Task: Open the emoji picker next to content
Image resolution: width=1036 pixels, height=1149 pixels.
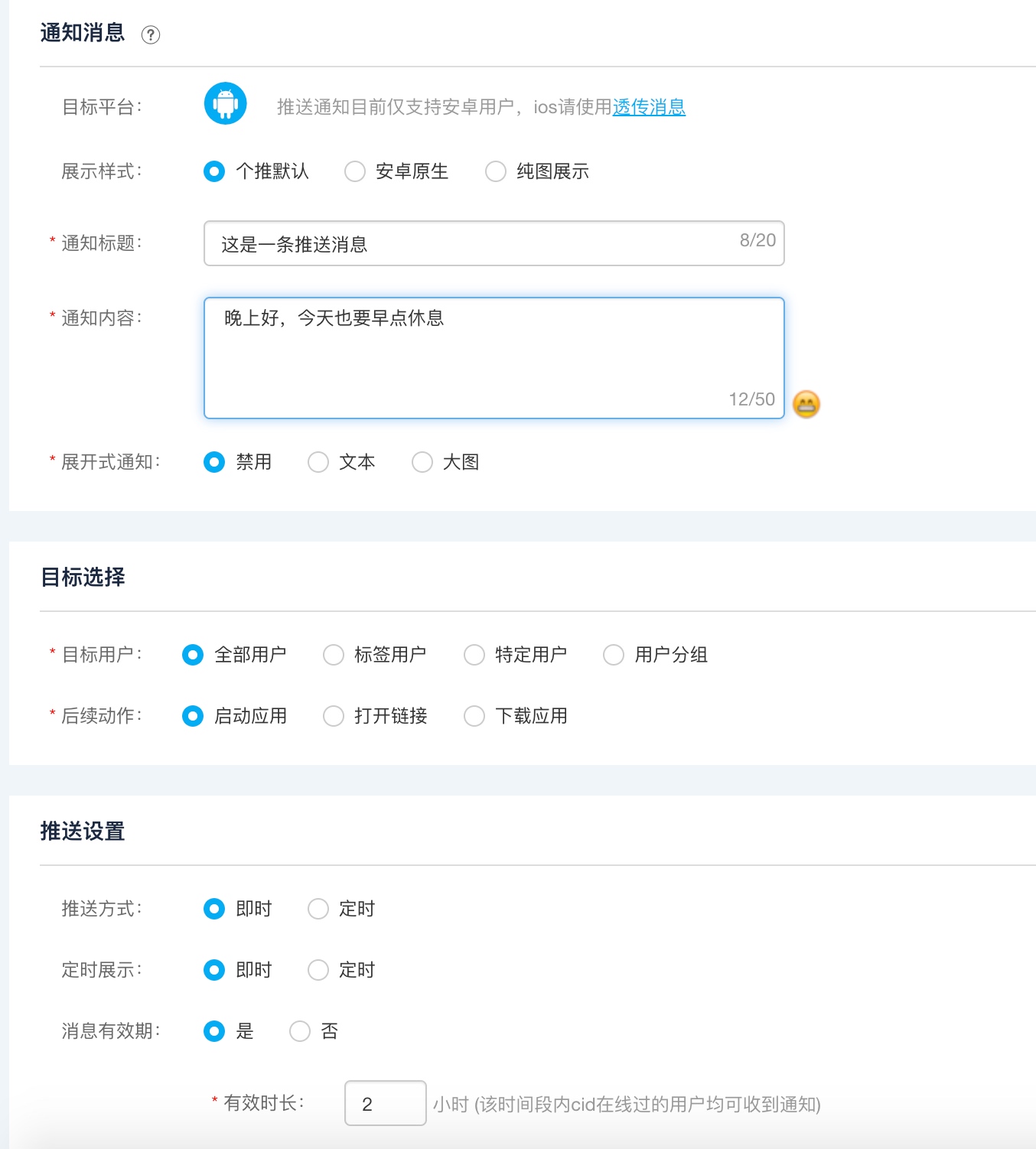Action: [x=806, y=404]
